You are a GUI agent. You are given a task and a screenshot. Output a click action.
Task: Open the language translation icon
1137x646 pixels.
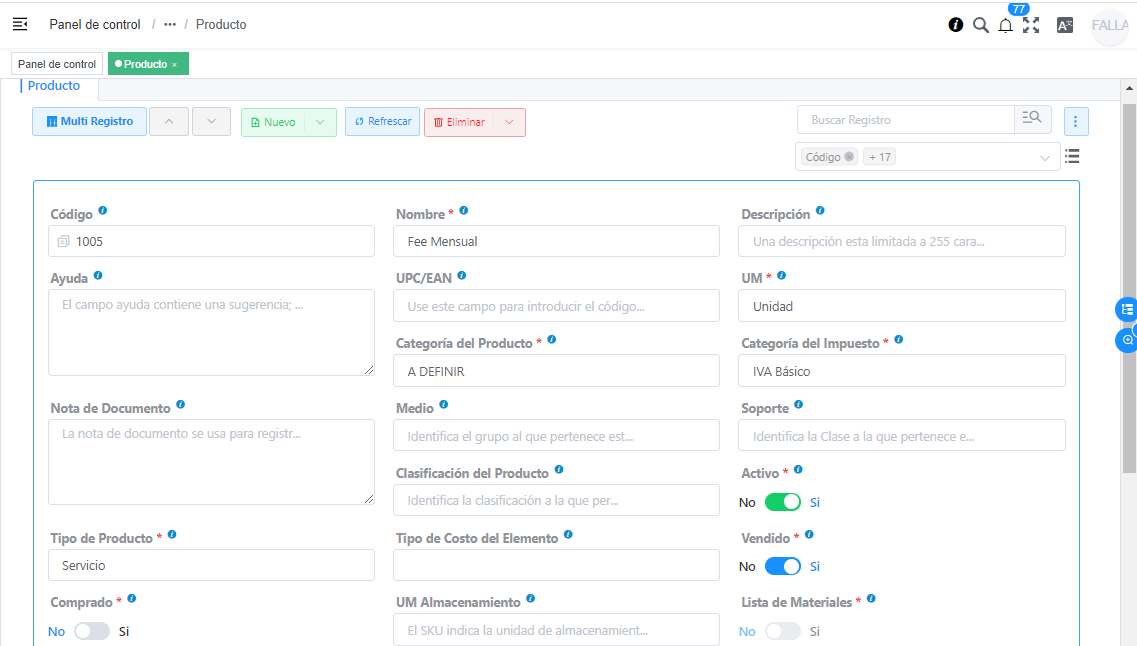1064,25
